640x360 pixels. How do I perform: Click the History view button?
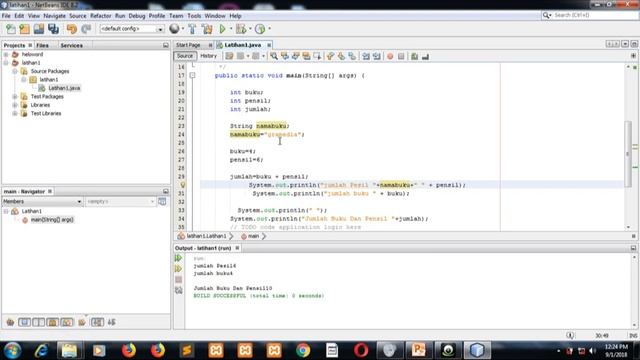209,56
